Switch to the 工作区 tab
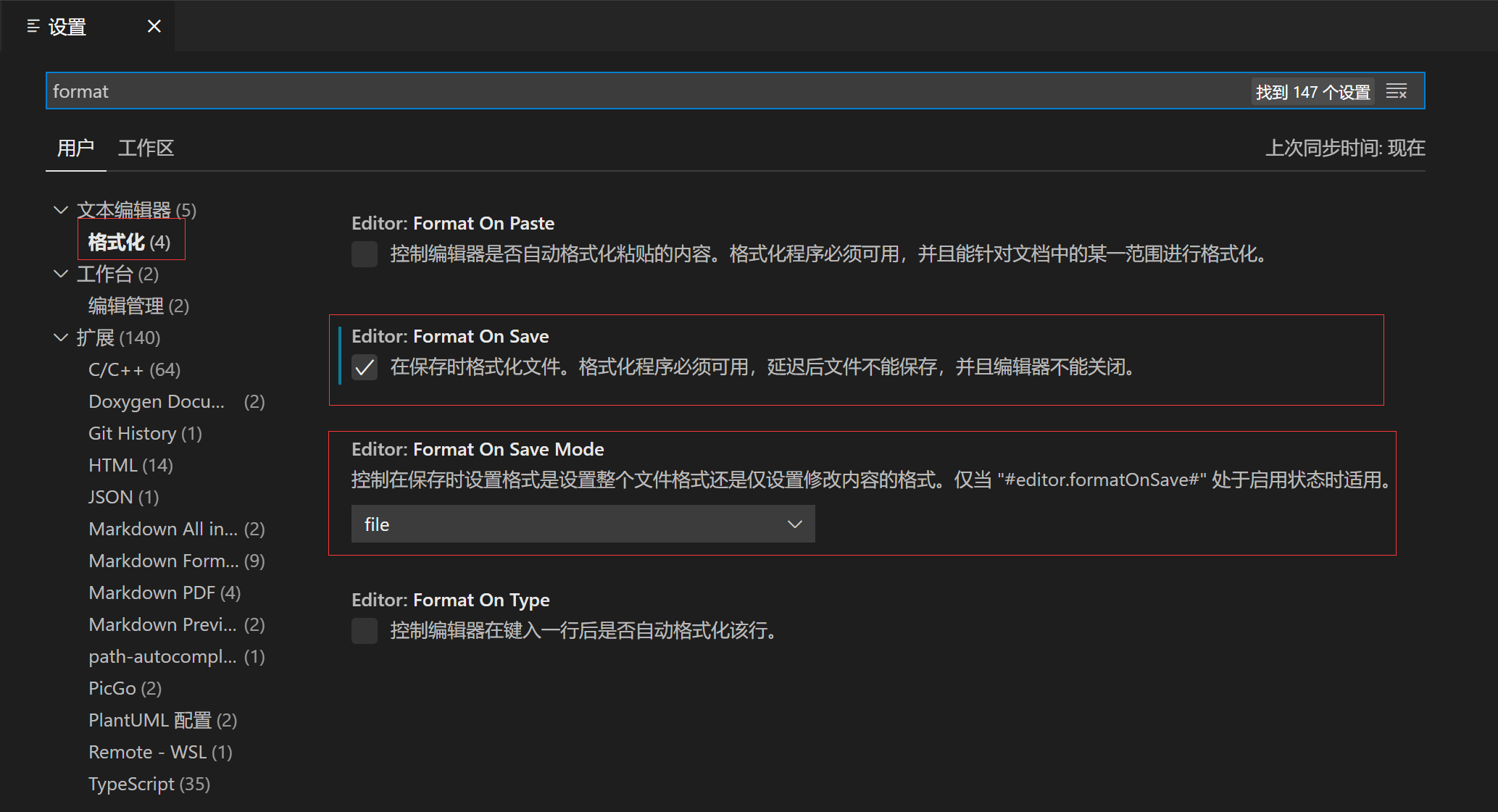1498x812 pixels. [x=146, y=148]
